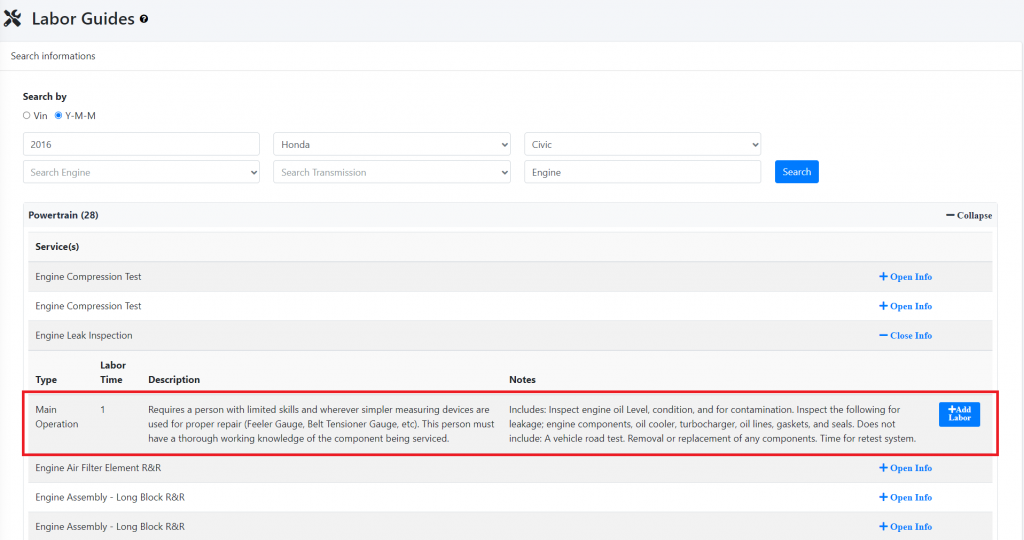Open Info for second Engine Compression Test
This screenshot has width=1024, height=540.
coord(905,306)
